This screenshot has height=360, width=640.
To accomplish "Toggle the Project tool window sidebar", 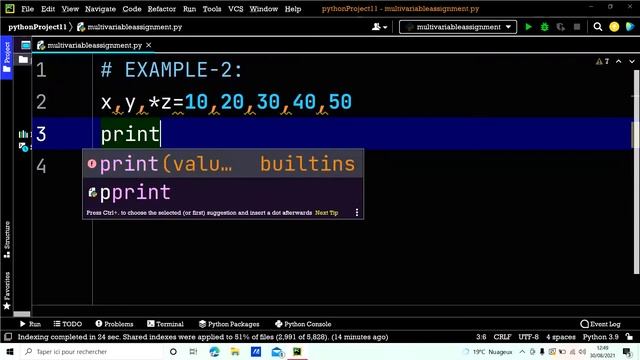I will [7, 57].
